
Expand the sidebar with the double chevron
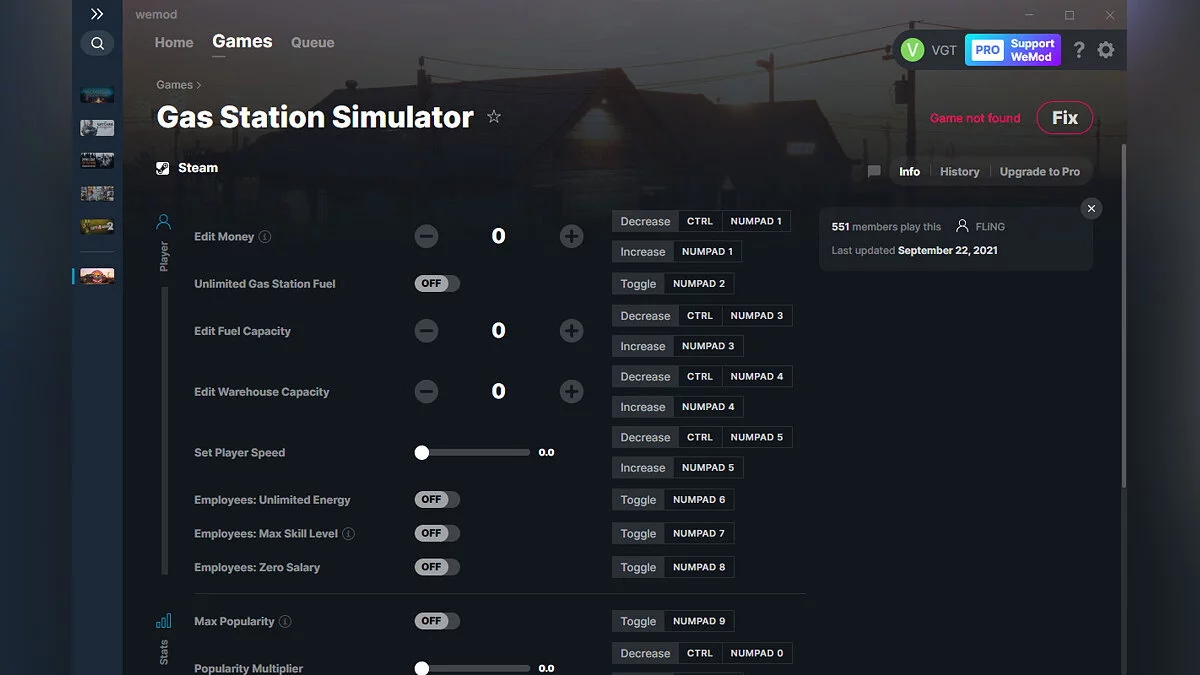click(96, 14)
